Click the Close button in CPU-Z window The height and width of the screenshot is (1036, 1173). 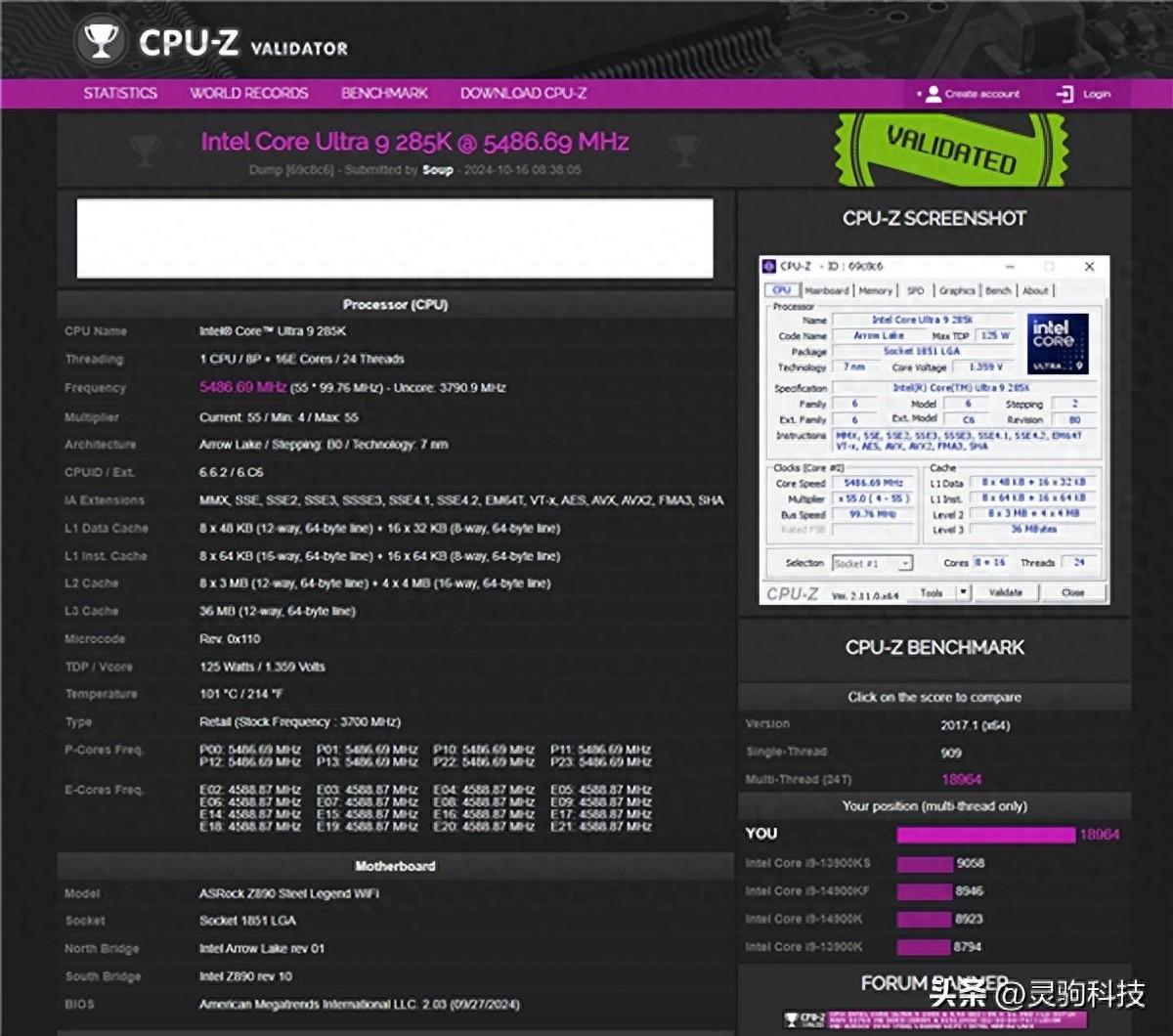coord(1072,592)
